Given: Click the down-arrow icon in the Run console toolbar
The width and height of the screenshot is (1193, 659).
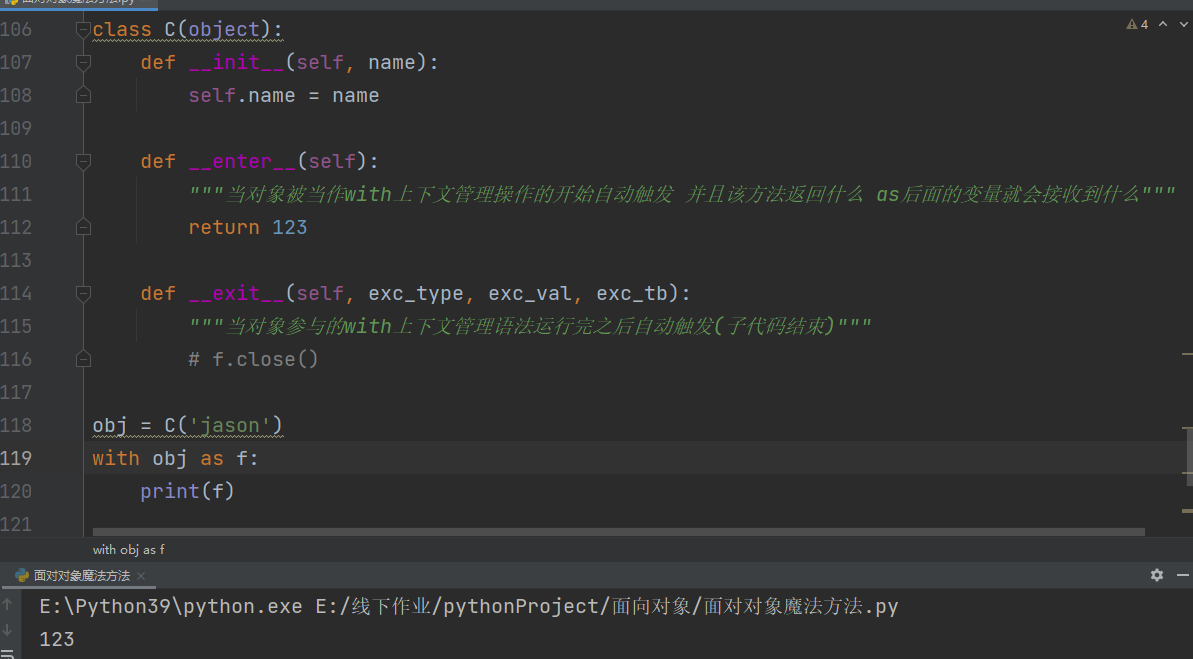Looking at the screenshot, I should click(8, 630).
